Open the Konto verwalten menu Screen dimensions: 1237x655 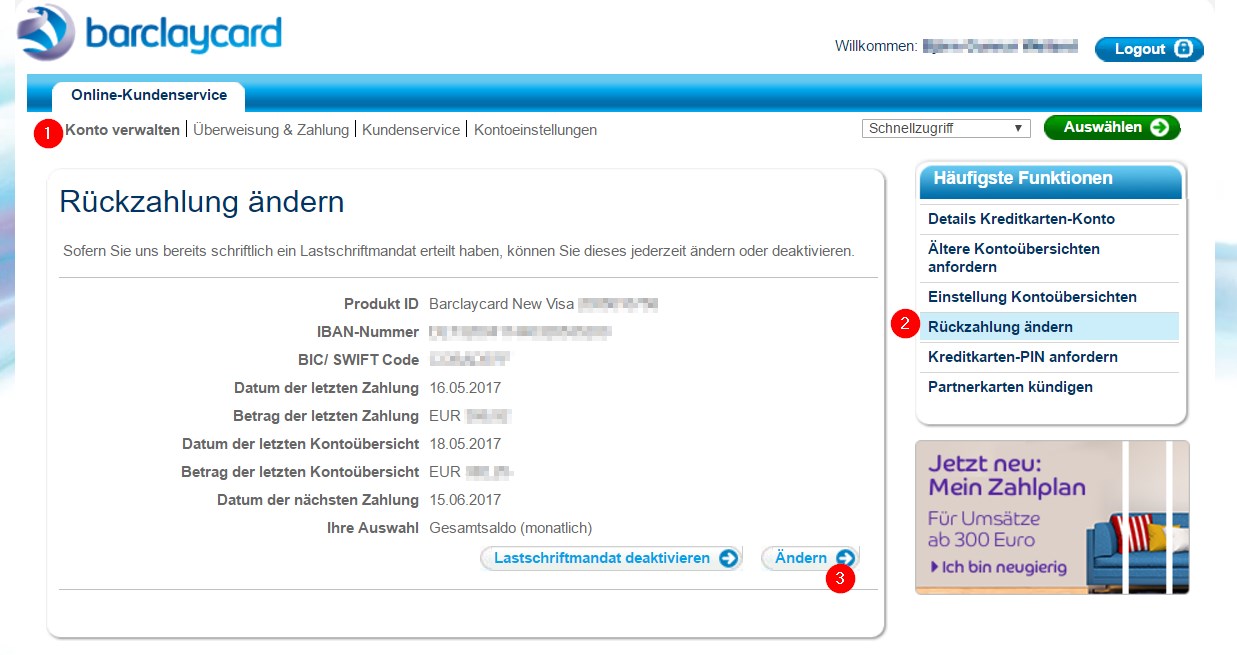click(122, 129)
